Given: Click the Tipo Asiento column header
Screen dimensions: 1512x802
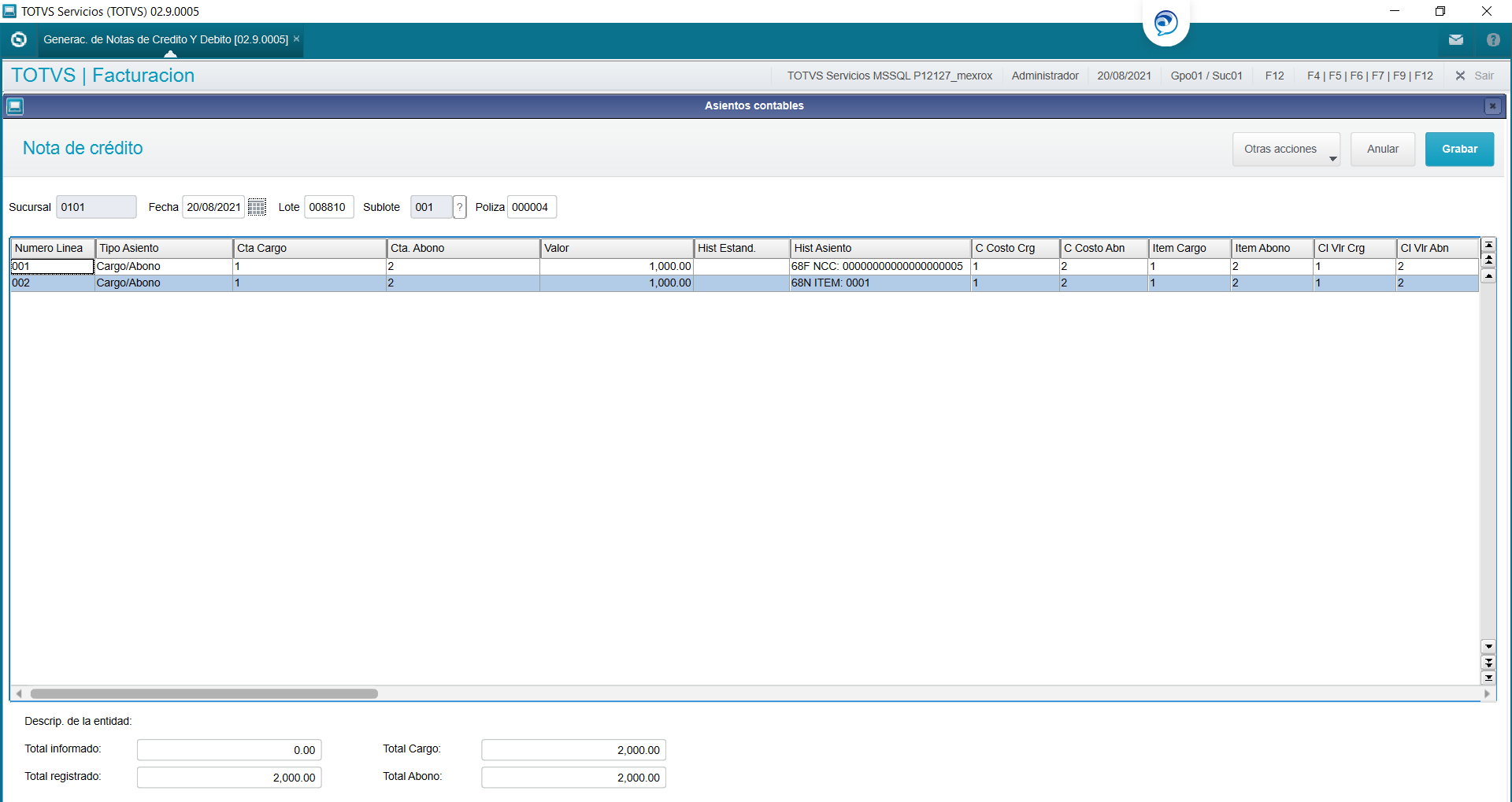Looking at the screenshot, I should click(165, 248).
